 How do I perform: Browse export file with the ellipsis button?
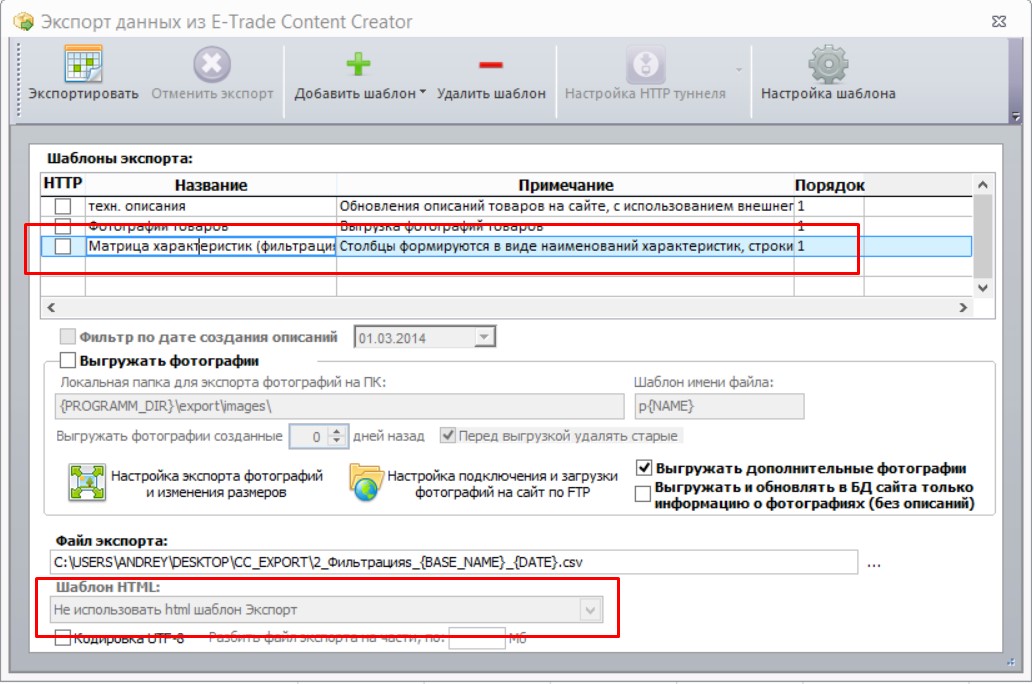click(874, 564)
